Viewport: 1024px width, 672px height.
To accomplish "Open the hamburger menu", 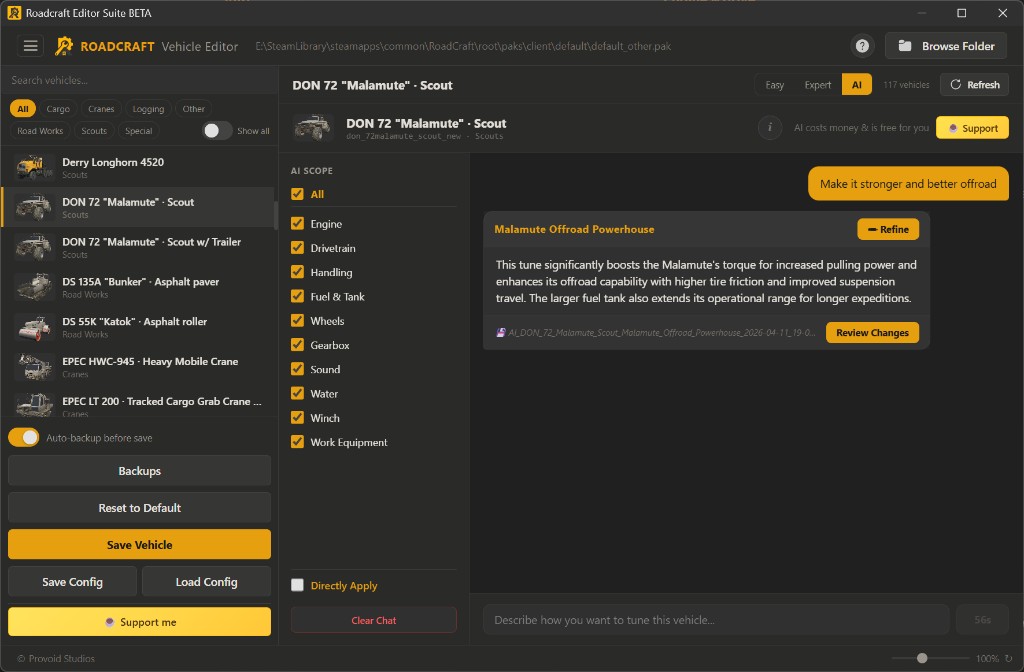I will coord(31,46).
